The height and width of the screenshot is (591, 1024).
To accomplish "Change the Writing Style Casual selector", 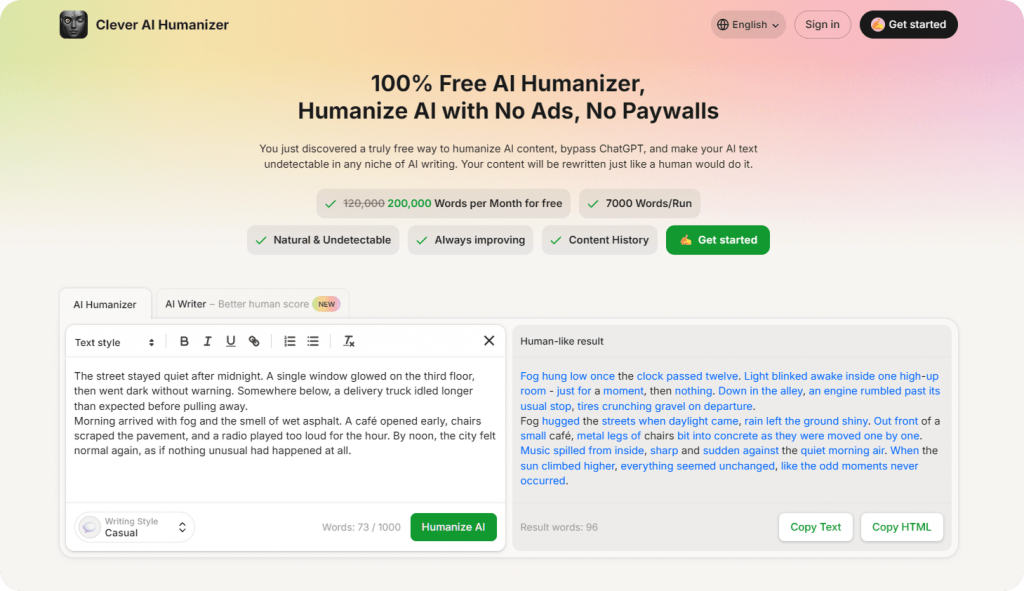I will coord(135,527).
